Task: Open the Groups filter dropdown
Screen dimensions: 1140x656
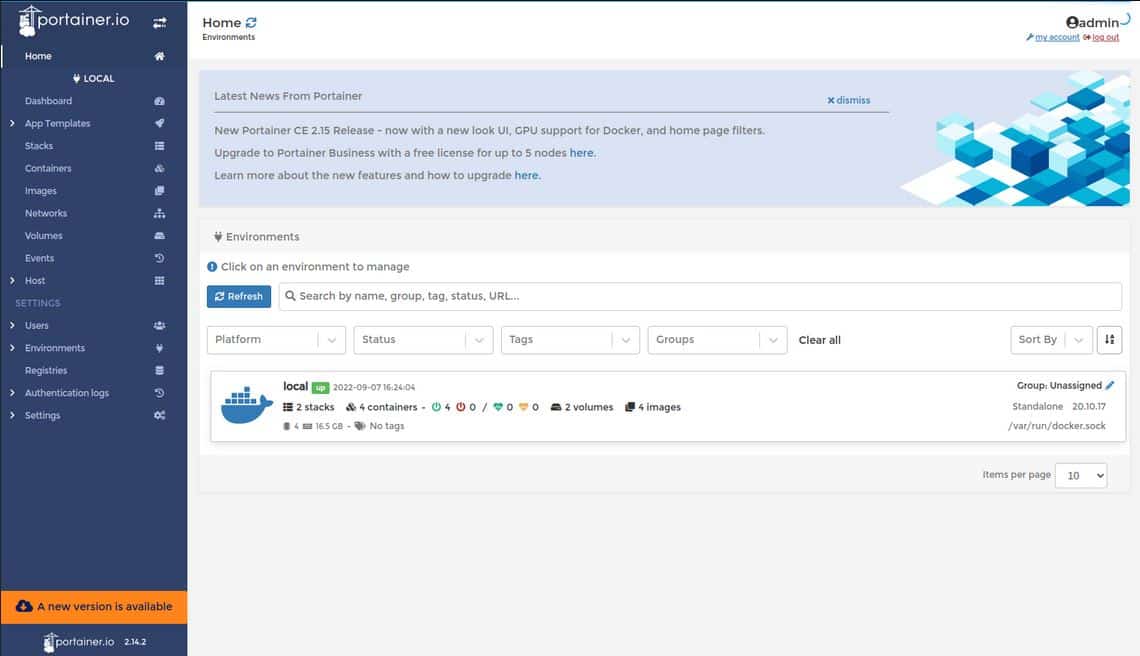Action: pos(717,340)
